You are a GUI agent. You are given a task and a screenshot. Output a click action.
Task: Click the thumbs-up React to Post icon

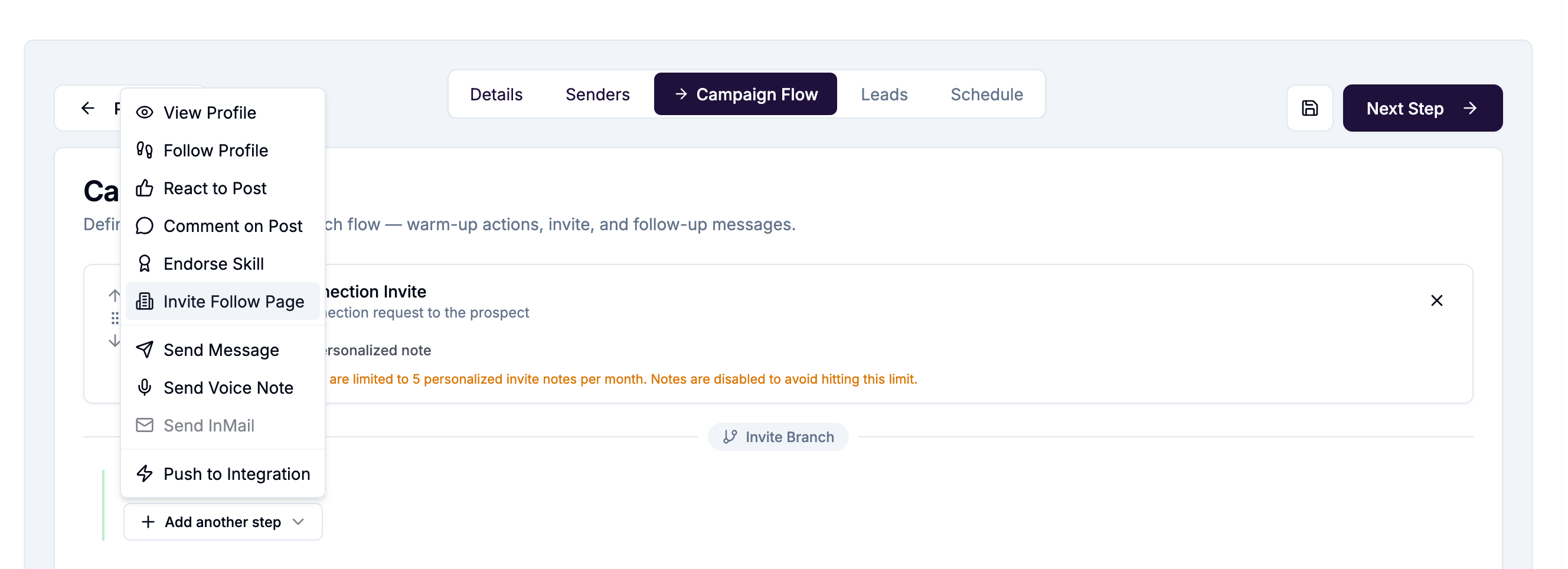tap(144, 188)
